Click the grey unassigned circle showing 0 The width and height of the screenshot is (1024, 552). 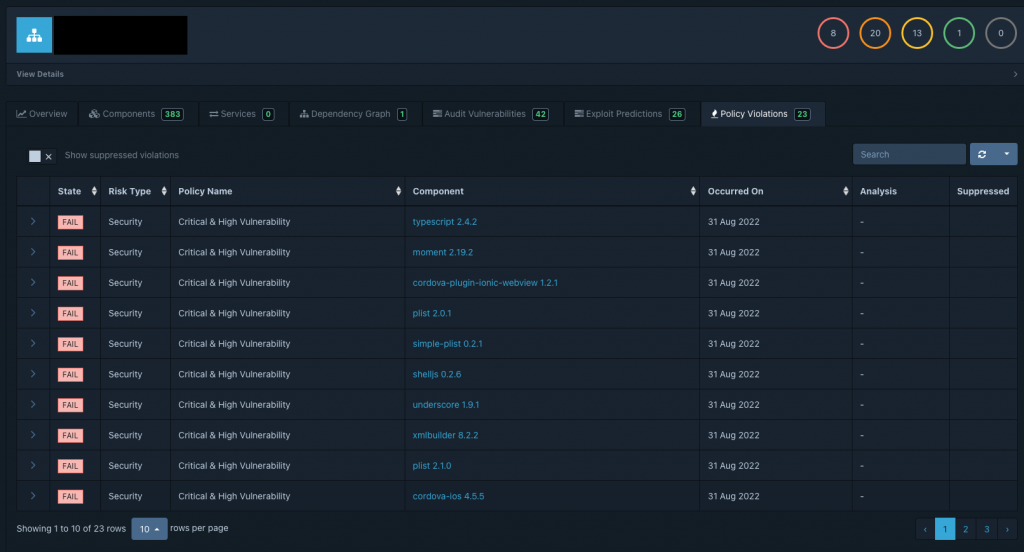pos(1000,33)
